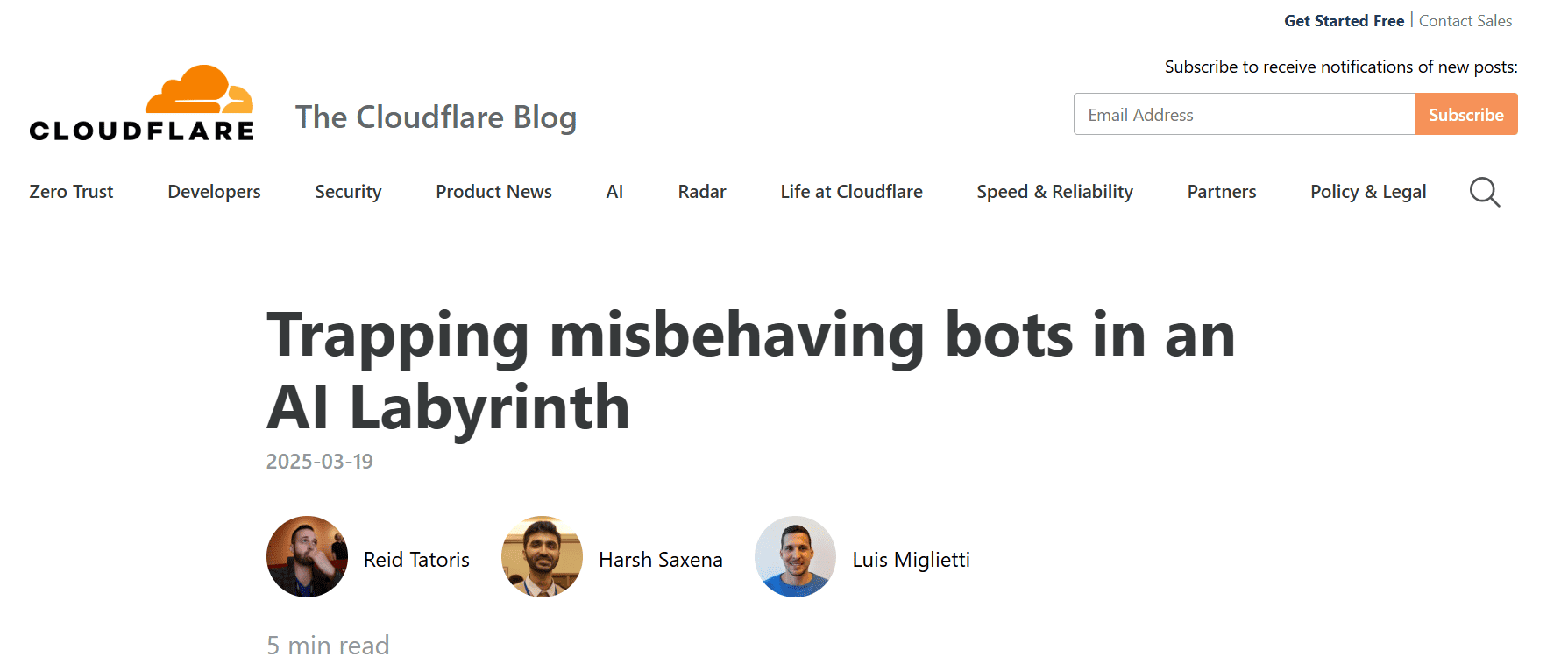Go to The Cloudflare Blog title
The image size is (1568, 671).
[x=436, y=117]
